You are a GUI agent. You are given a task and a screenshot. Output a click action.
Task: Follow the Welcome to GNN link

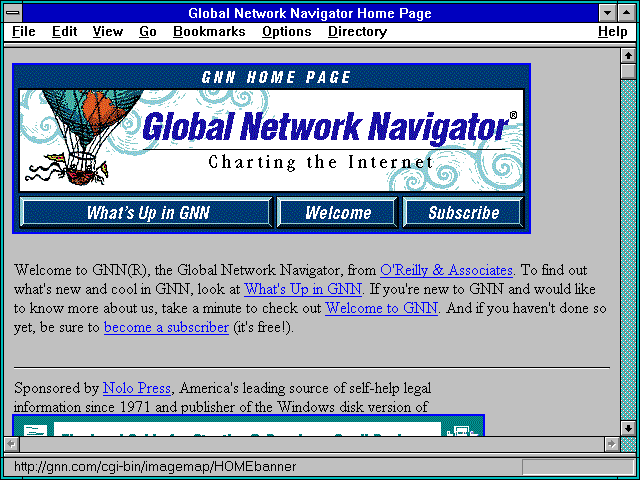[381, 308]
